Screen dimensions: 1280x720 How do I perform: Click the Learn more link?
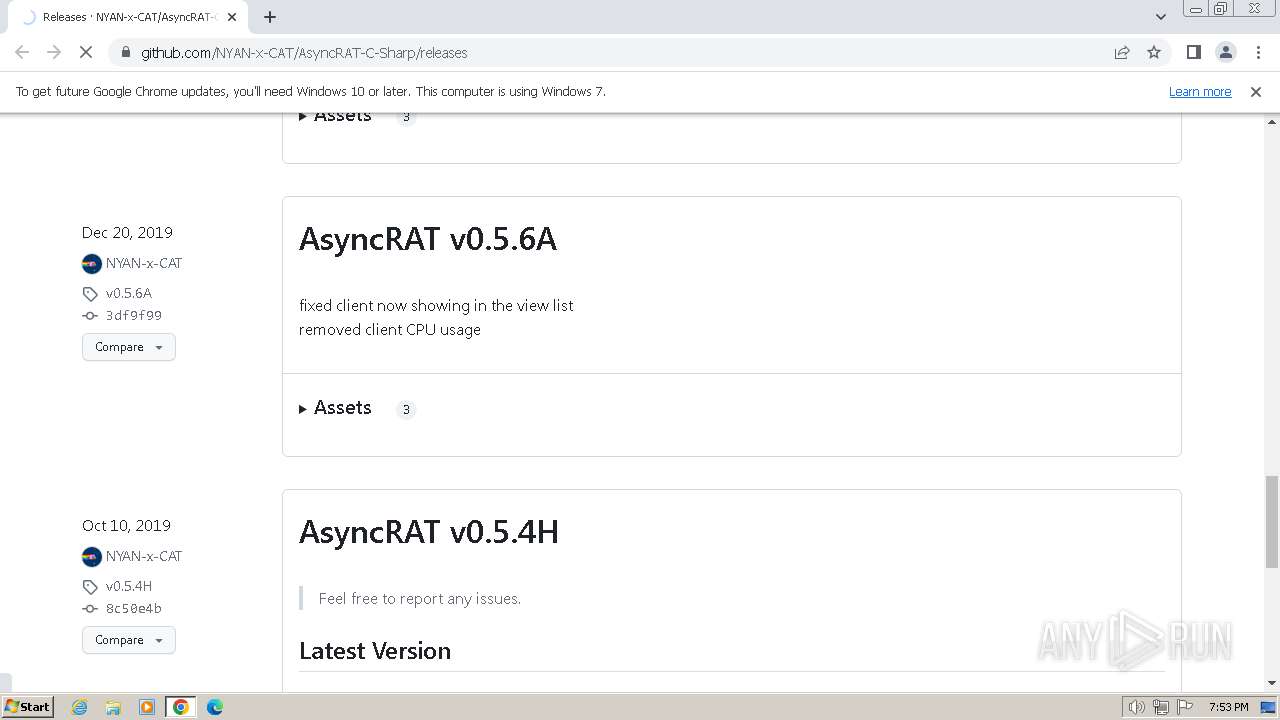click(1200, 91)
